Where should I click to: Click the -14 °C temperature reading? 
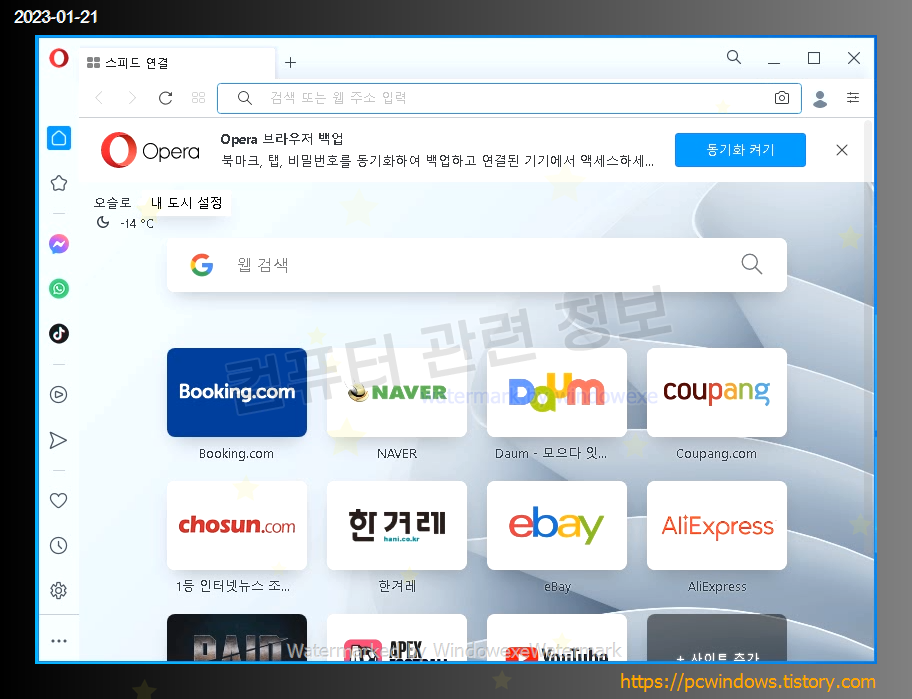(x=137, y=224)
